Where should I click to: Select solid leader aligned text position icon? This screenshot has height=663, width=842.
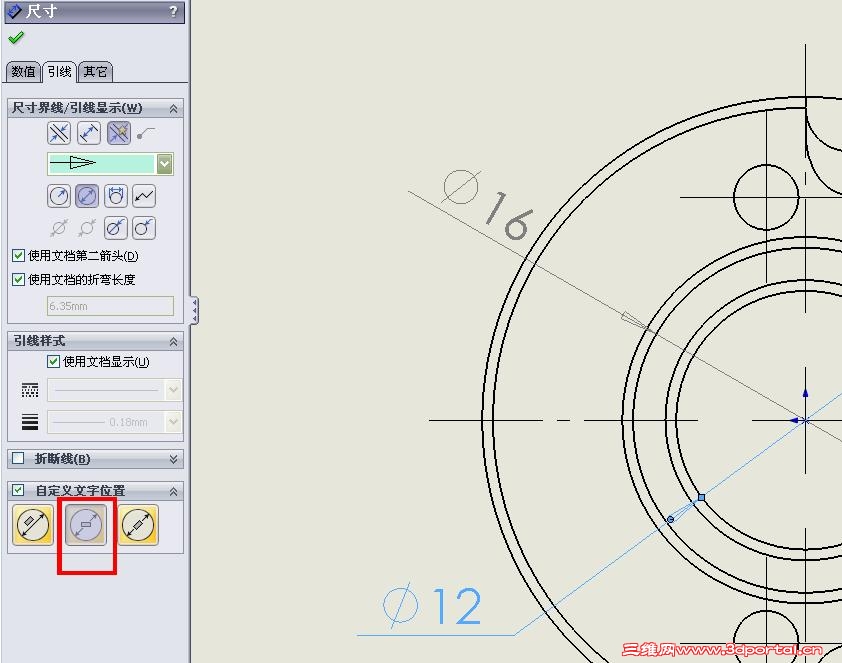(x=33, y=524)
